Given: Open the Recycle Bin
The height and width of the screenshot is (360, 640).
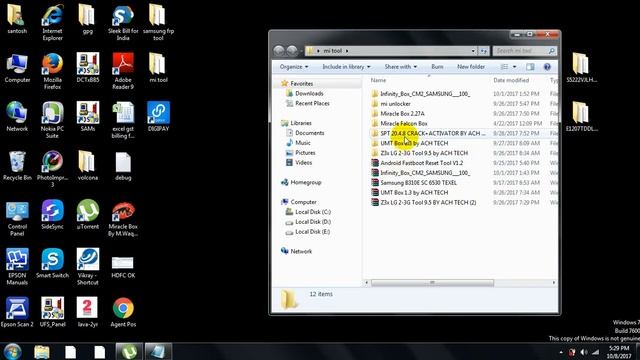Looking at the screenshot, I should 17,166.
